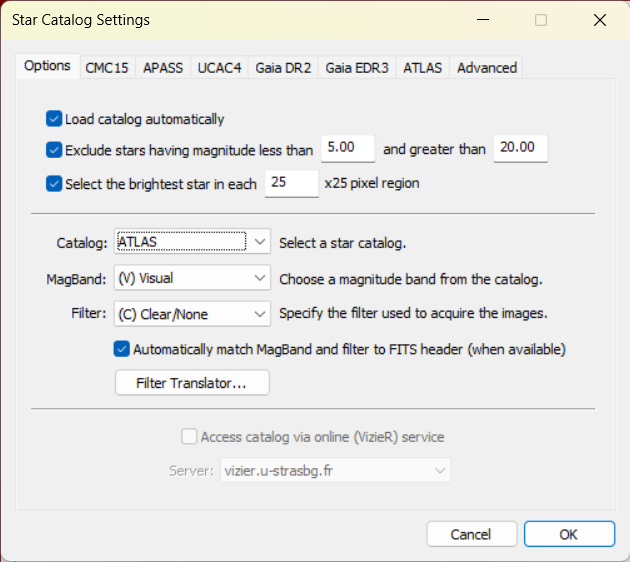Open the Advanced tab
The width and height of the screenshot is (630, 562).
(487, 67)
